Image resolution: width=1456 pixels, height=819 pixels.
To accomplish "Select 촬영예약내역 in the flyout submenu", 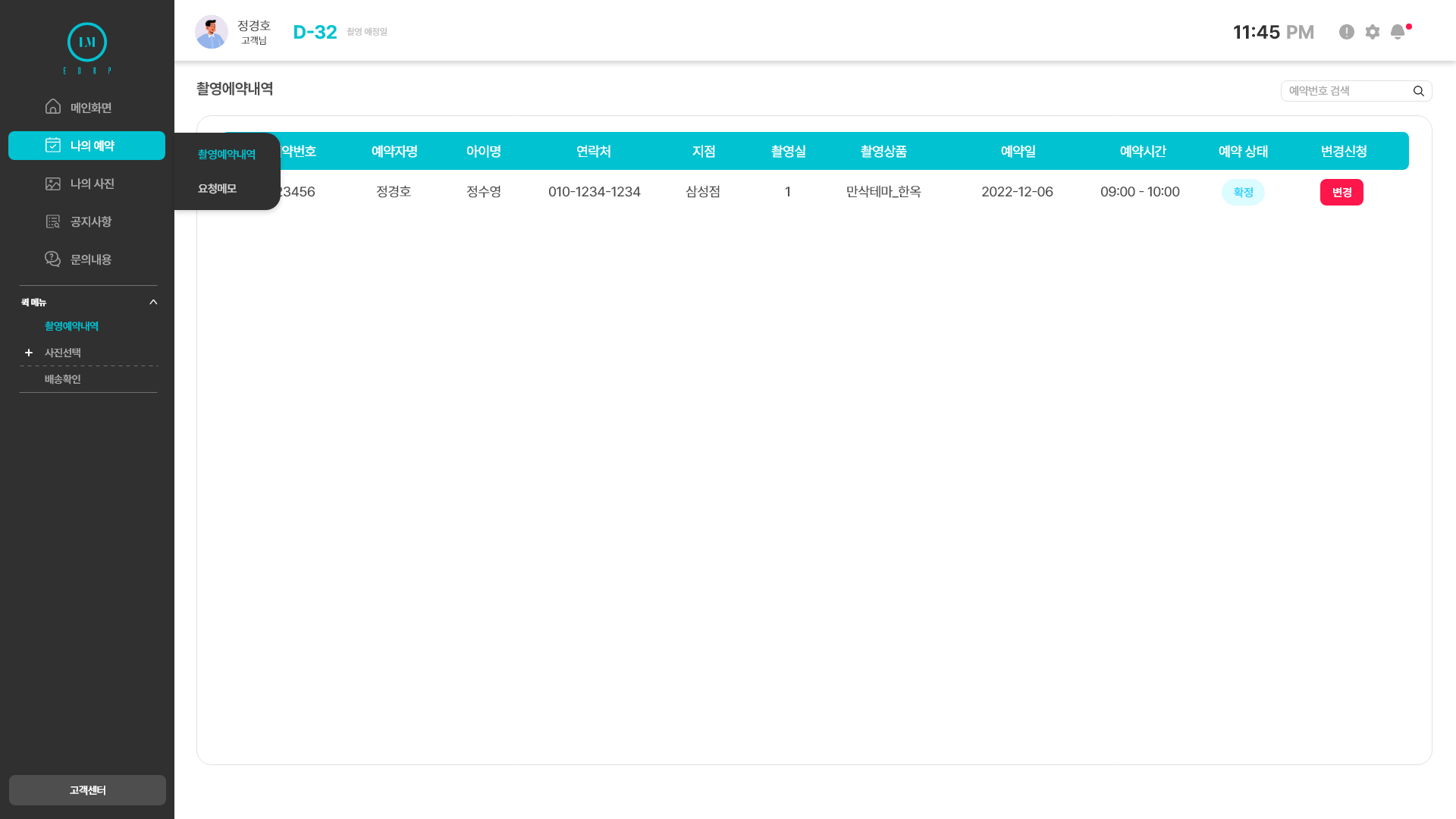I will (x=227, y=154).
